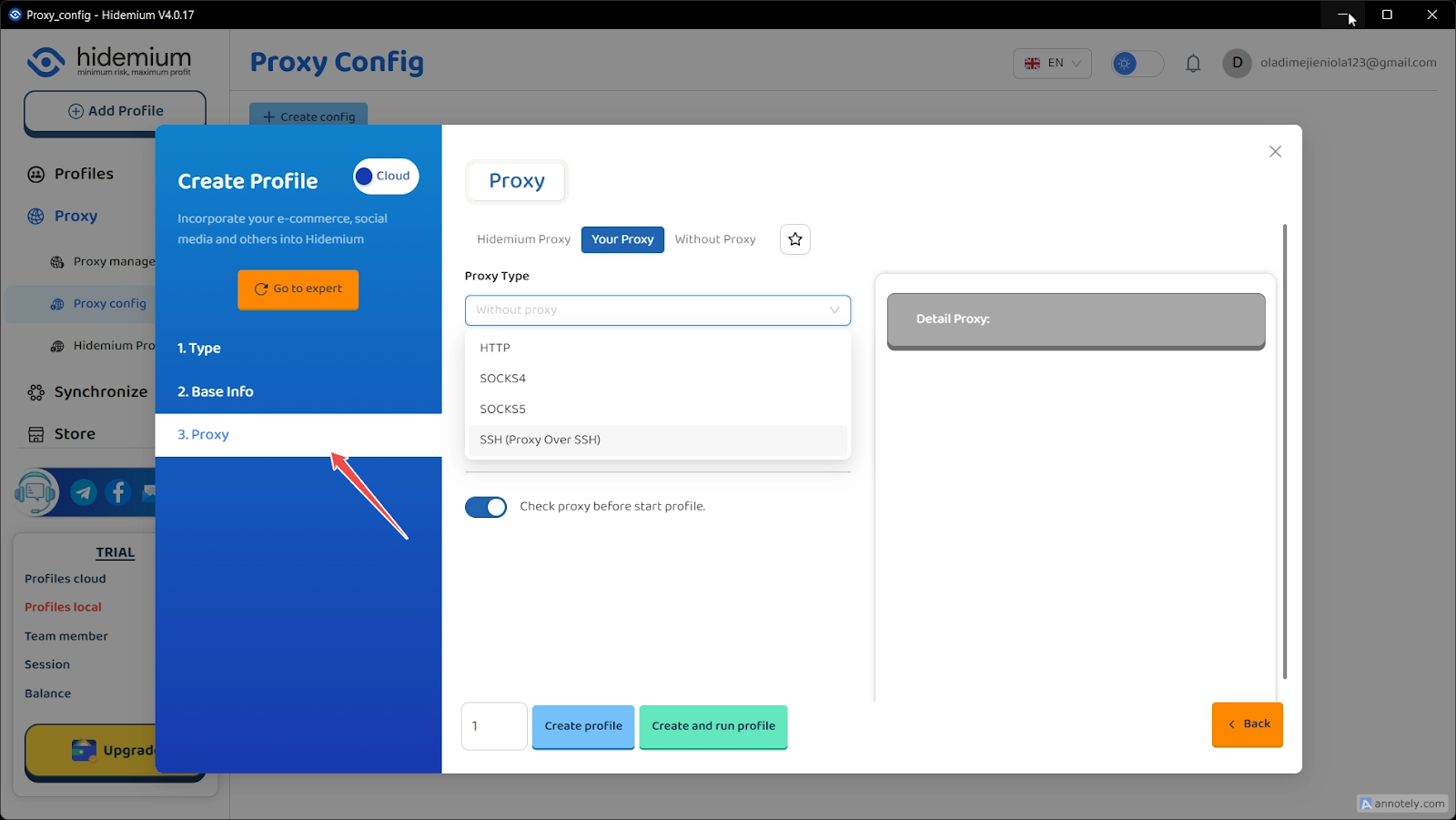Click the user avatar D icon

coord(1237,63)
